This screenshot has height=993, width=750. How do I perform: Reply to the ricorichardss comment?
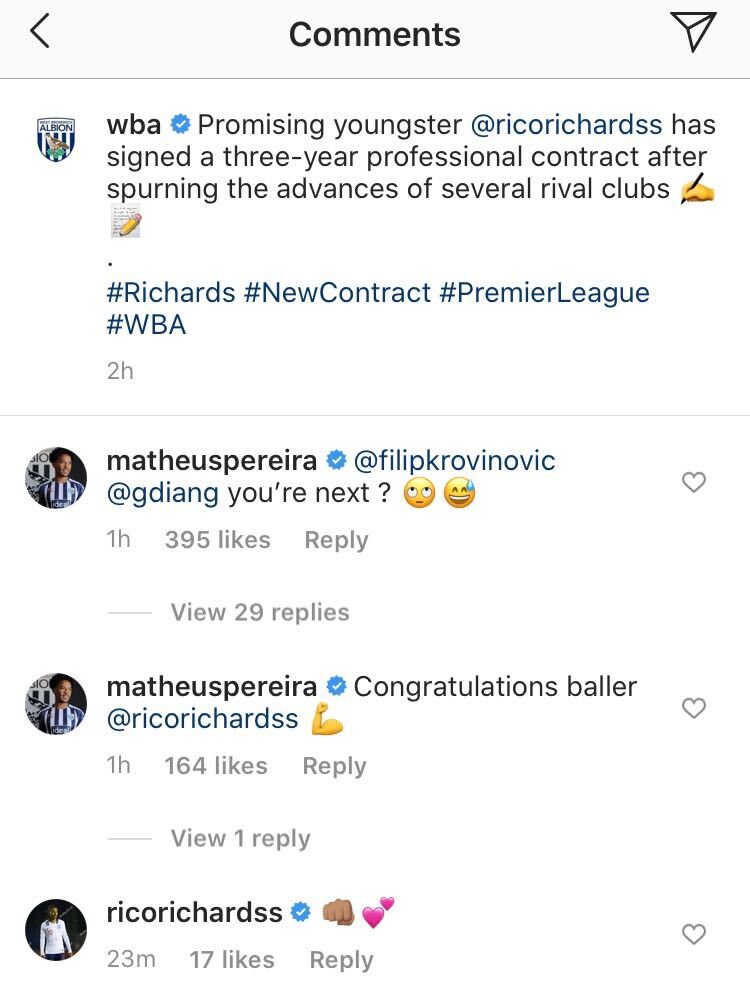pyautogui.click(x=341, y=960)
